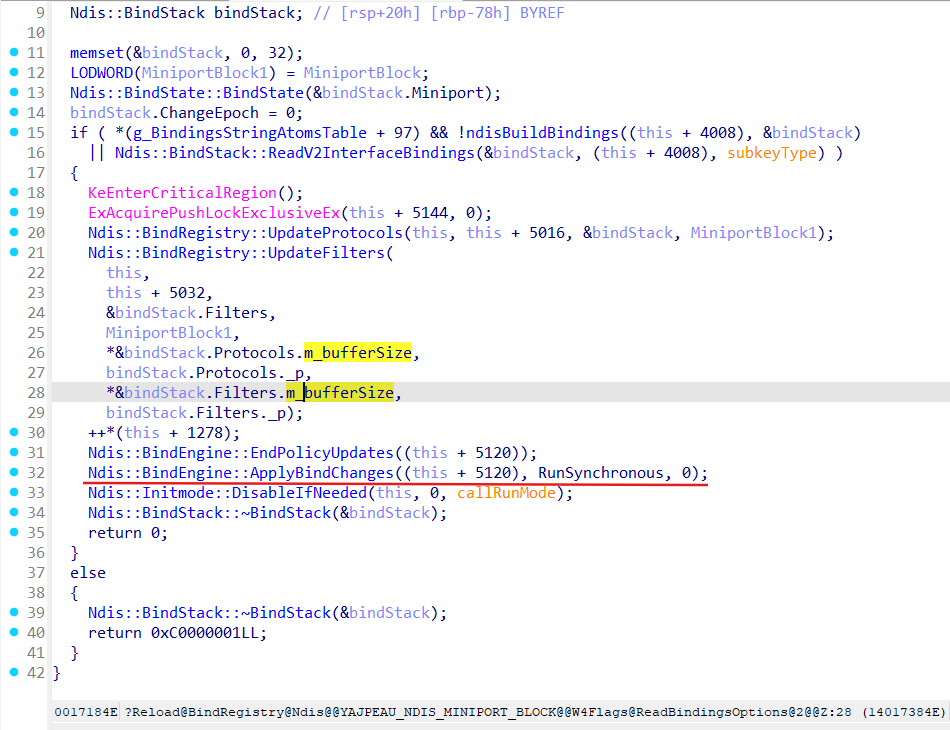Toggle the breakpoint dot on line 11
This screenshot has height=730, width=950.
(13, 53)
